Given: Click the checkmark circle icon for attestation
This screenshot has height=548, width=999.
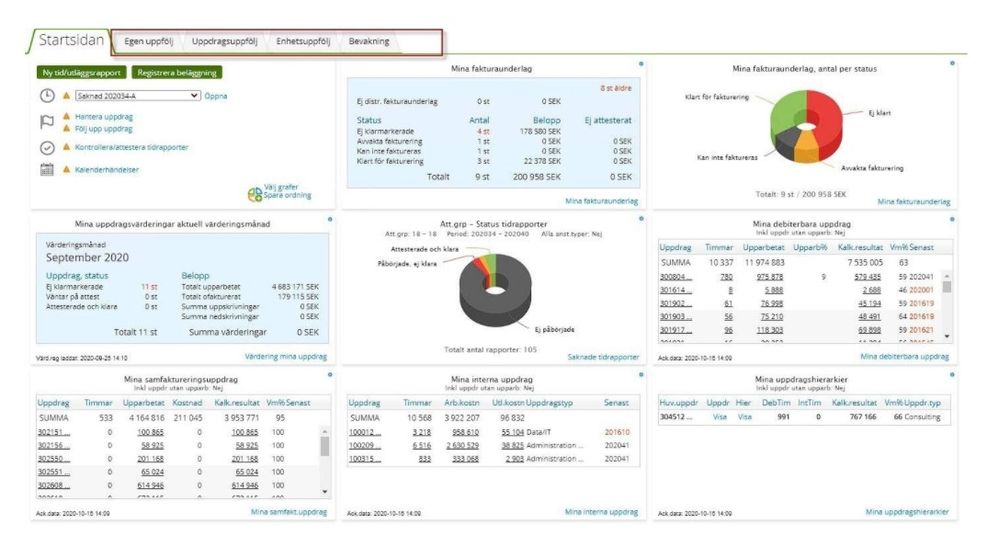Looking at the screenshot, I should click(47, 148).
